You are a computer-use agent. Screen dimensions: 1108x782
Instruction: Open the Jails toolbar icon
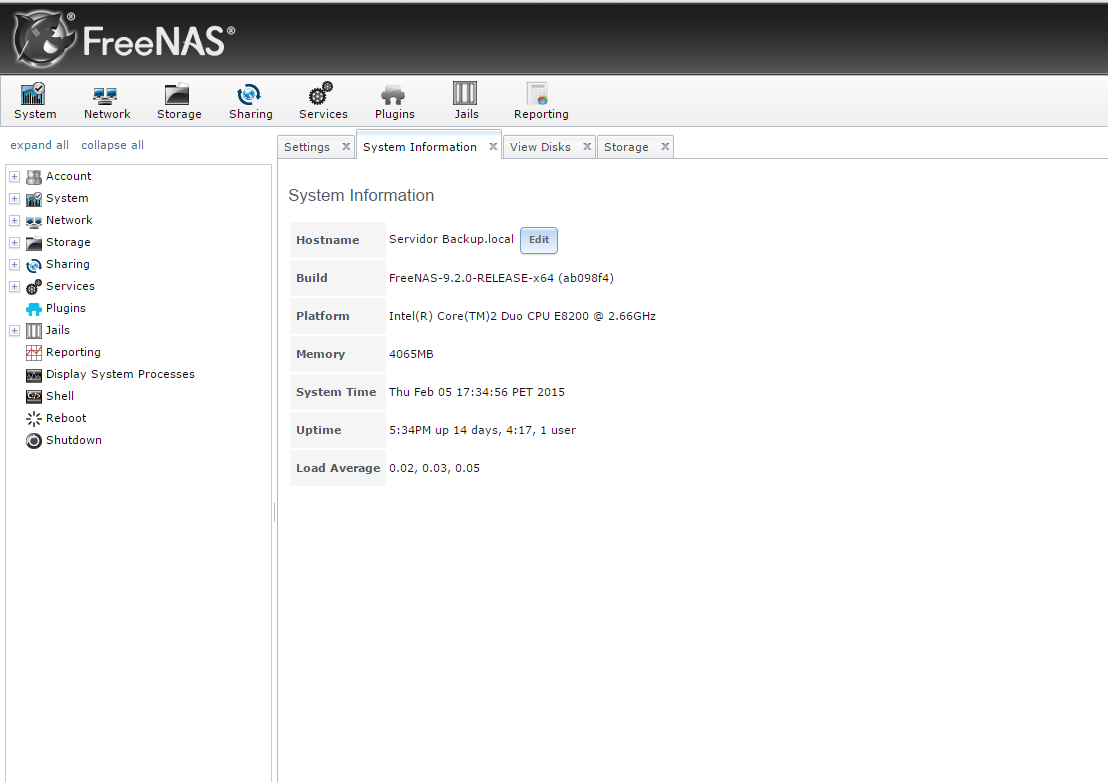[x=466, y=101]
